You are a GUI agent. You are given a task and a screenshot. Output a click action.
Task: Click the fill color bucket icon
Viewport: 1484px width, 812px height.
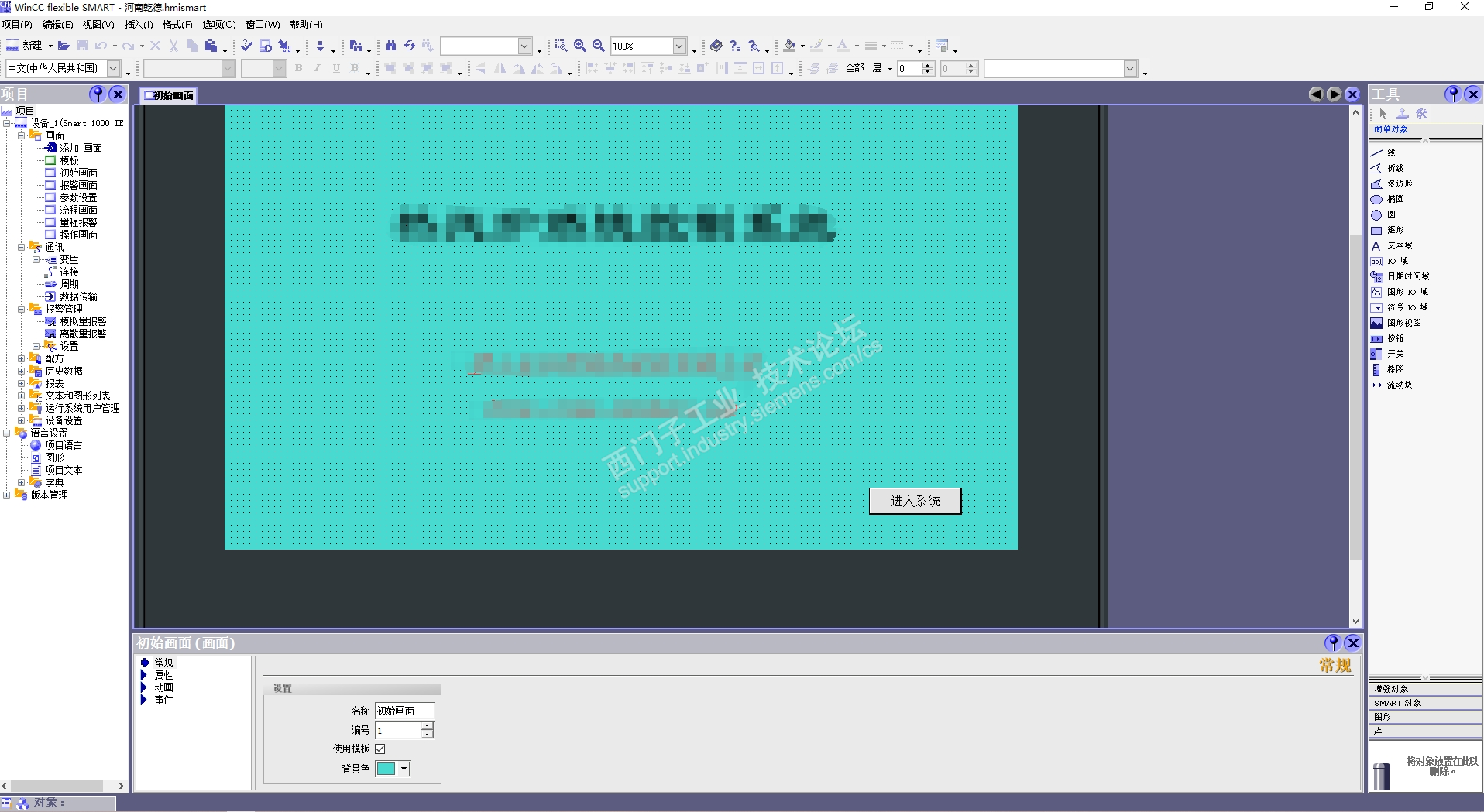pos(789,46)
